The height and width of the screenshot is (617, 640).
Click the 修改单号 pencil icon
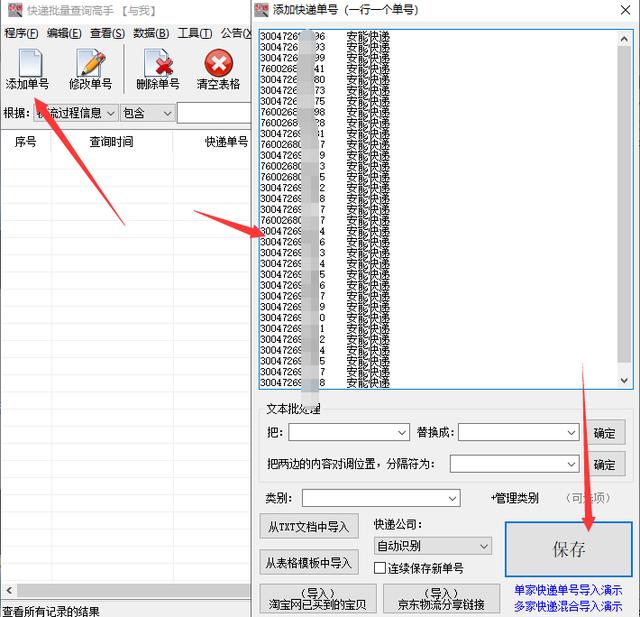tap(90, 62)
